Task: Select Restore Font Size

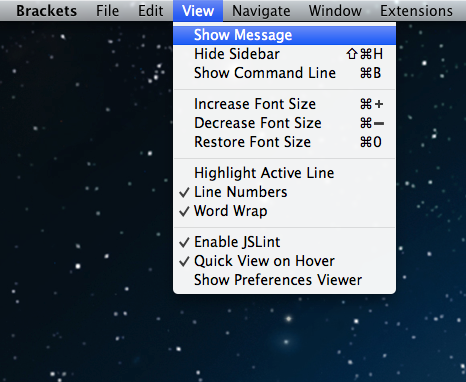Action: tap(284, 142)
